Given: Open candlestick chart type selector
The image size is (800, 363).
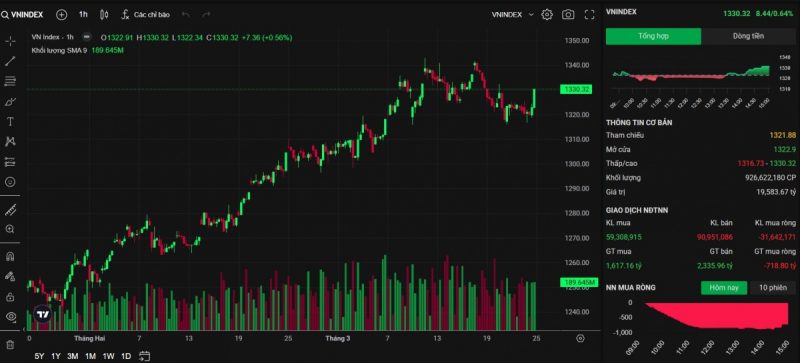Looking at the screenshot, I should point(104,15).
